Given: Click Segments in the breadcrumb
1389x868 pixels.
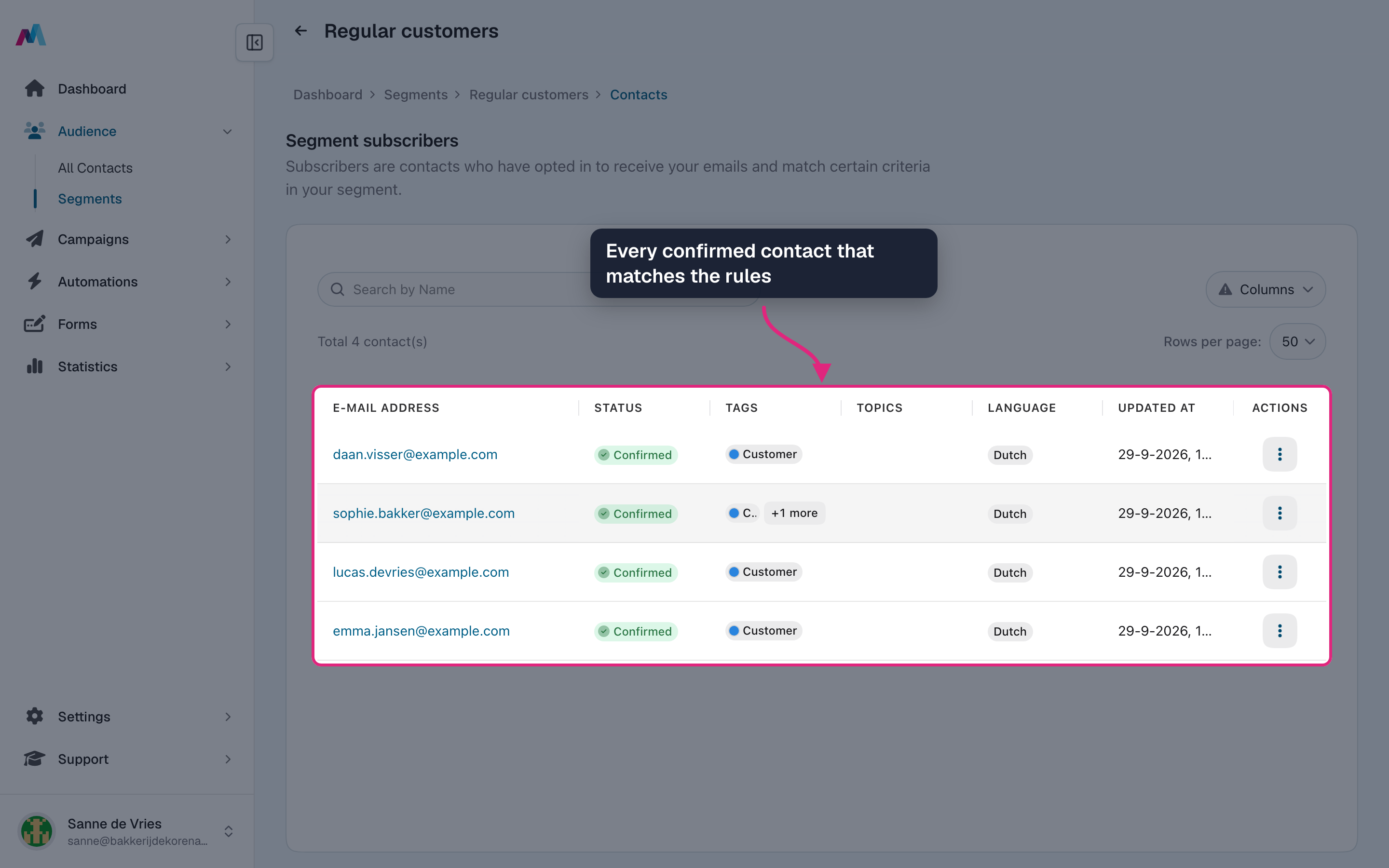Looking at the screenshot, I should pyautogui.click(x=416, y=95).
